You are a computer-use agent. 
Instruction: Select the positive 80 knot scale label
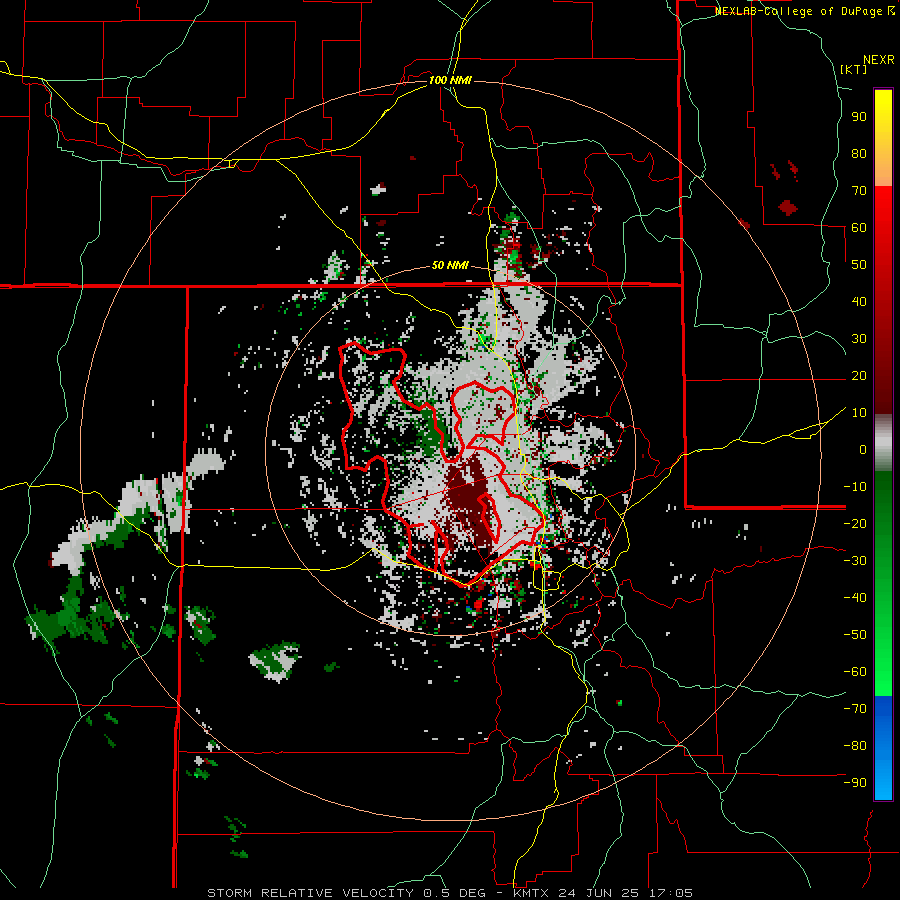click(859, 154)
